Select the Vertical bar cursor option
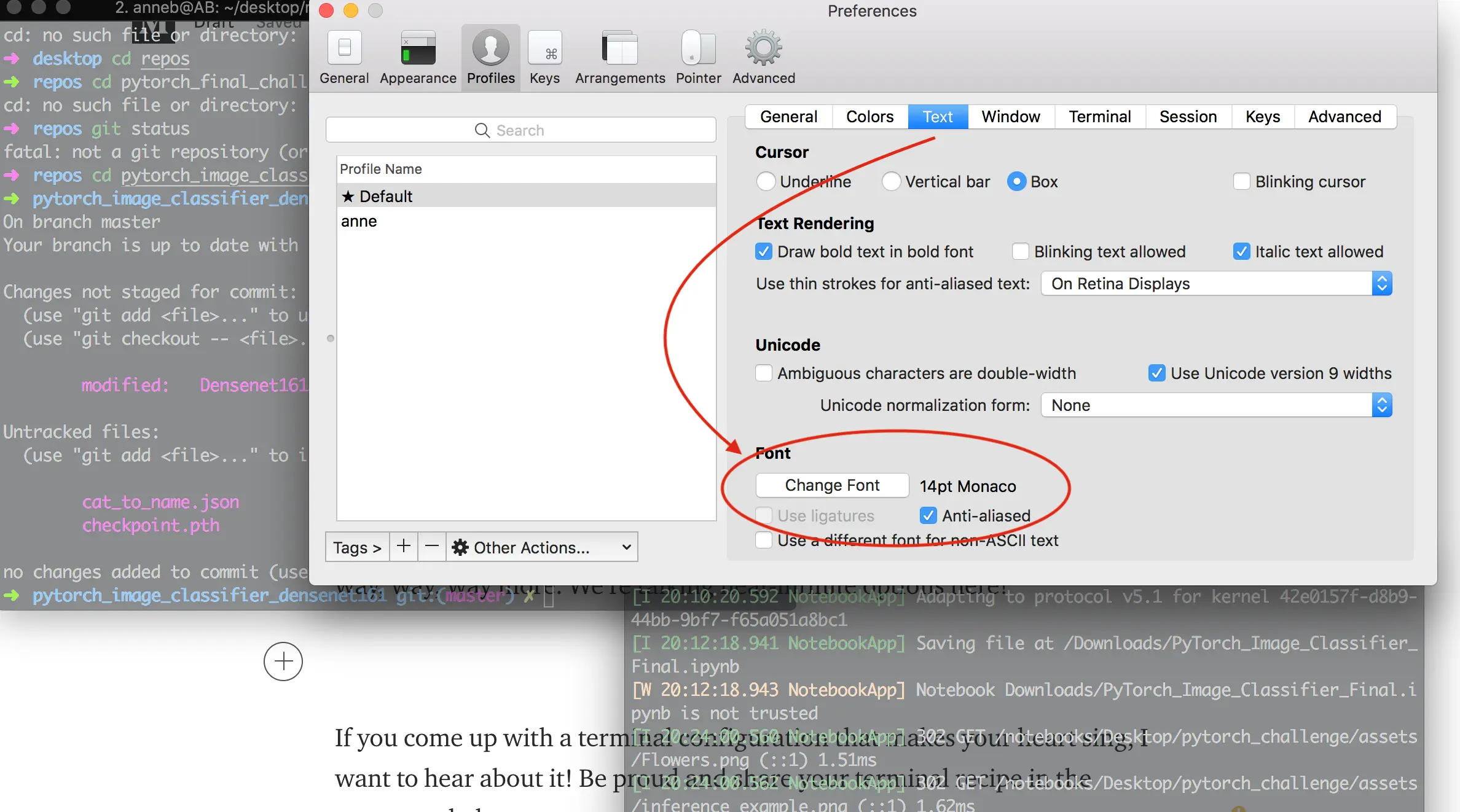Screen dimensions: 1460x812 point(891,182)
